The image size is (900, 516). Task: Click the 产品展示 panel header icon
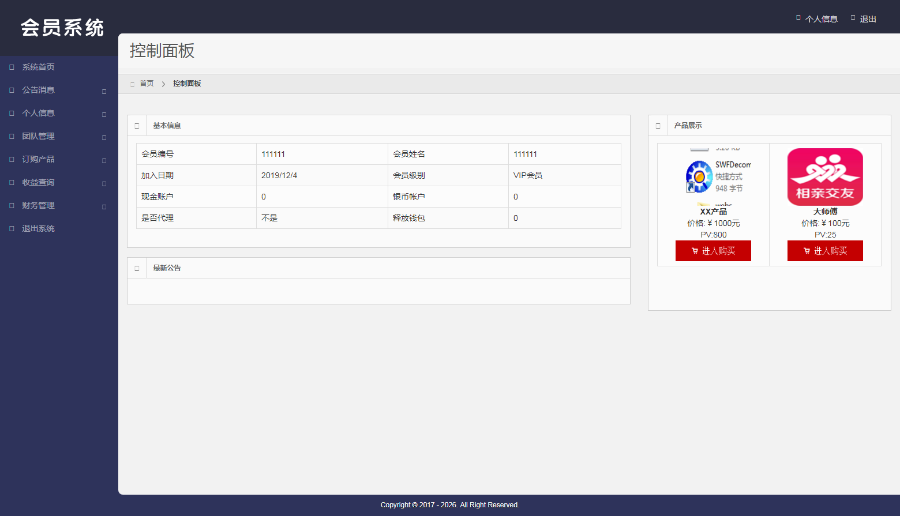point(658,126)
